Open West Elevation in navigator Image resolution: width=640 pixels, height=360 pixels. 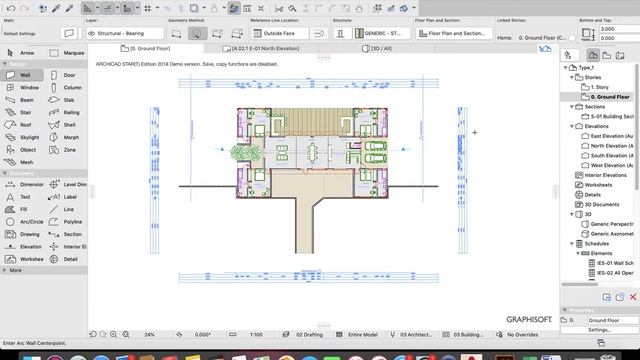tap(608, 165)
